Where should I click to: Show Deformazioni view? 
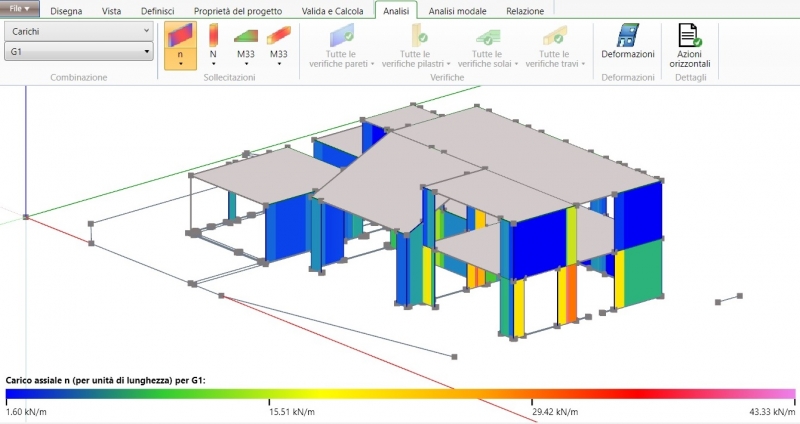pyautogui.click(x=628, y=42)
